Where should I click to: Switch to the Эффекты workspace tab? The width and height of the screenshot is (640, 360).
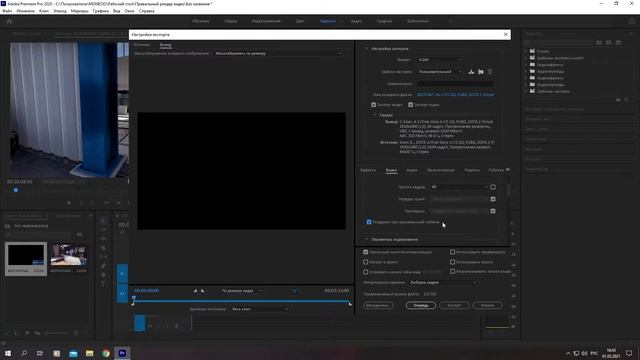327,21
